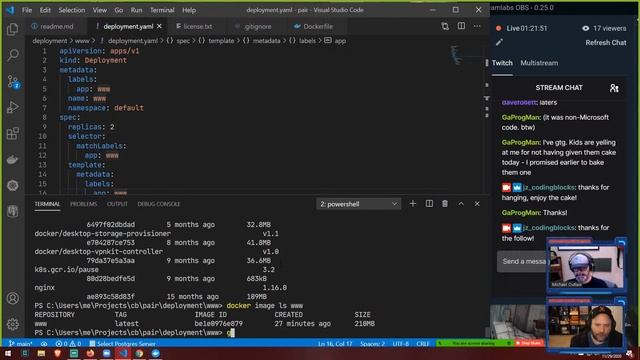Image resolution: width=640 pixels, height=360 pixels.
Task: Click the 'www' folder breadcrumb
Action: point(82,41)
